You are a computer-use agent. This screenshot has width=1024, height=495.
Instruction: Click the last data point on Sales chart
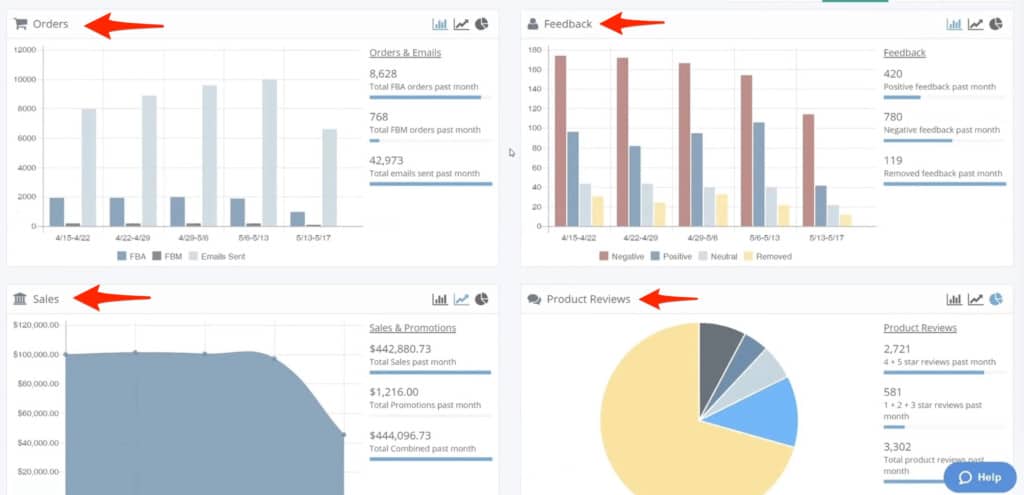[x=344, y=434]
